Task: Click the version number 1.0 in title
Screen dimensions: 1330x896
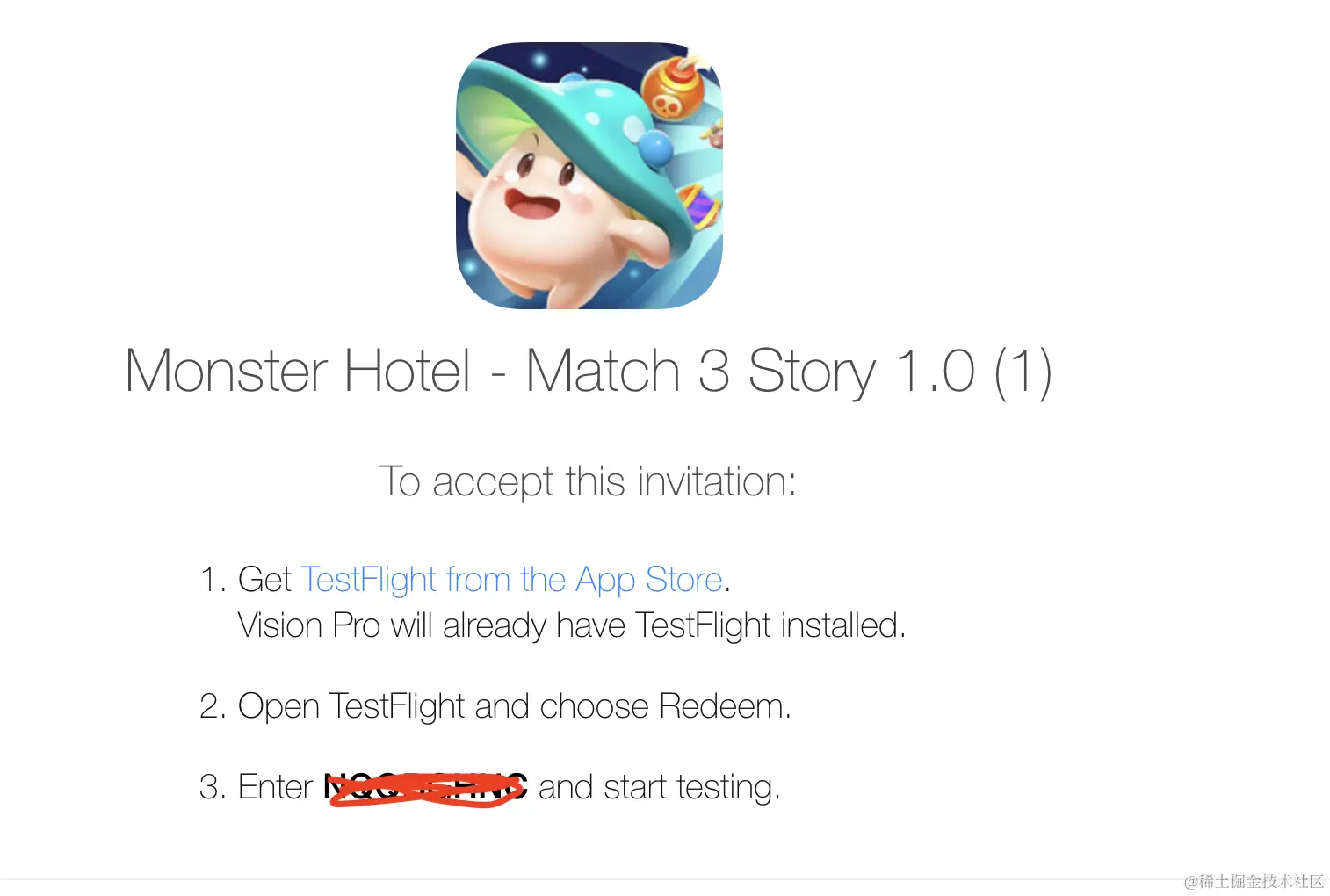Action: (x=935, y=371)
